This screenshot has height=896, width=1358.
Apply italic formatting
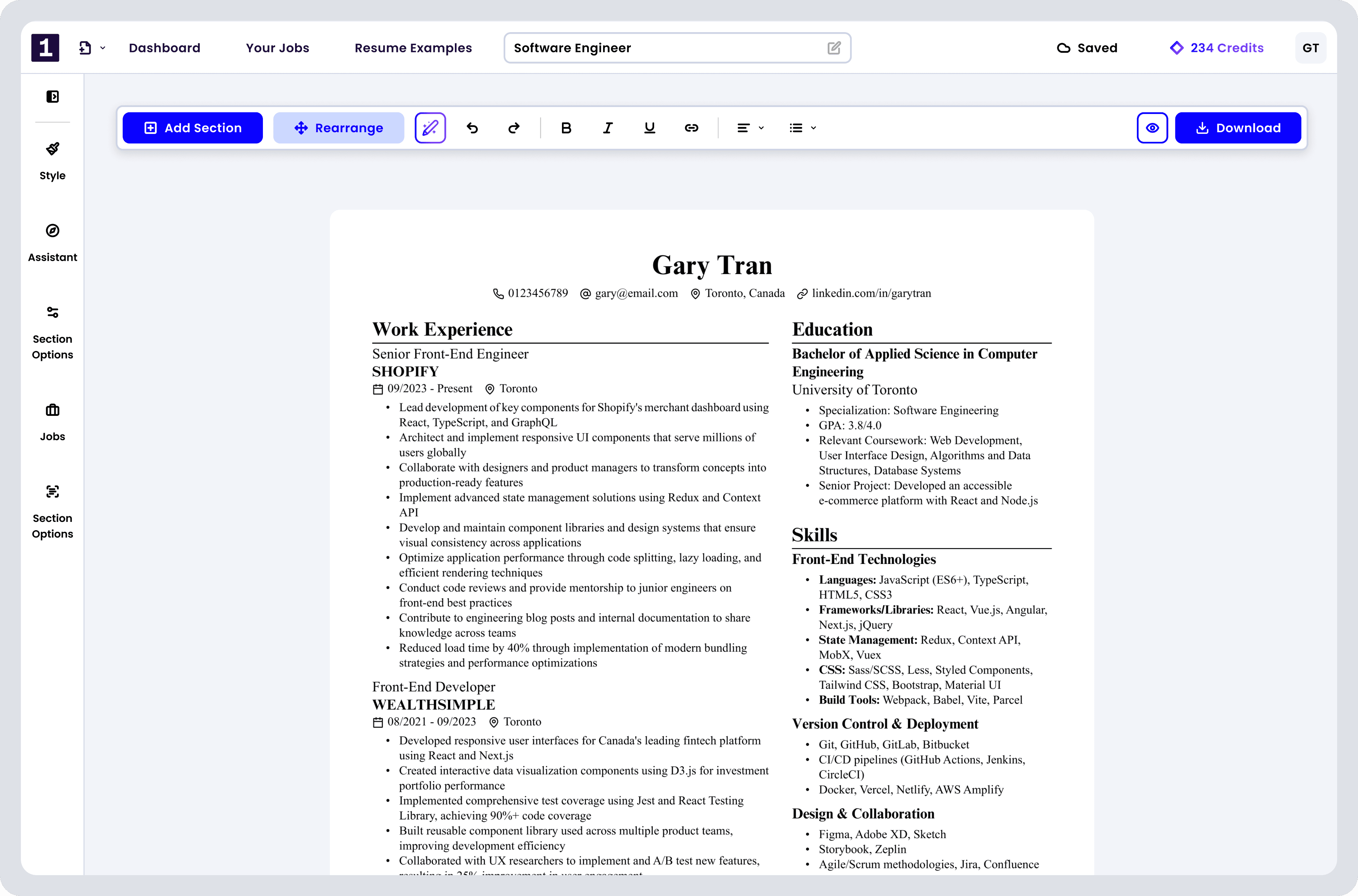tap(608, 128)
